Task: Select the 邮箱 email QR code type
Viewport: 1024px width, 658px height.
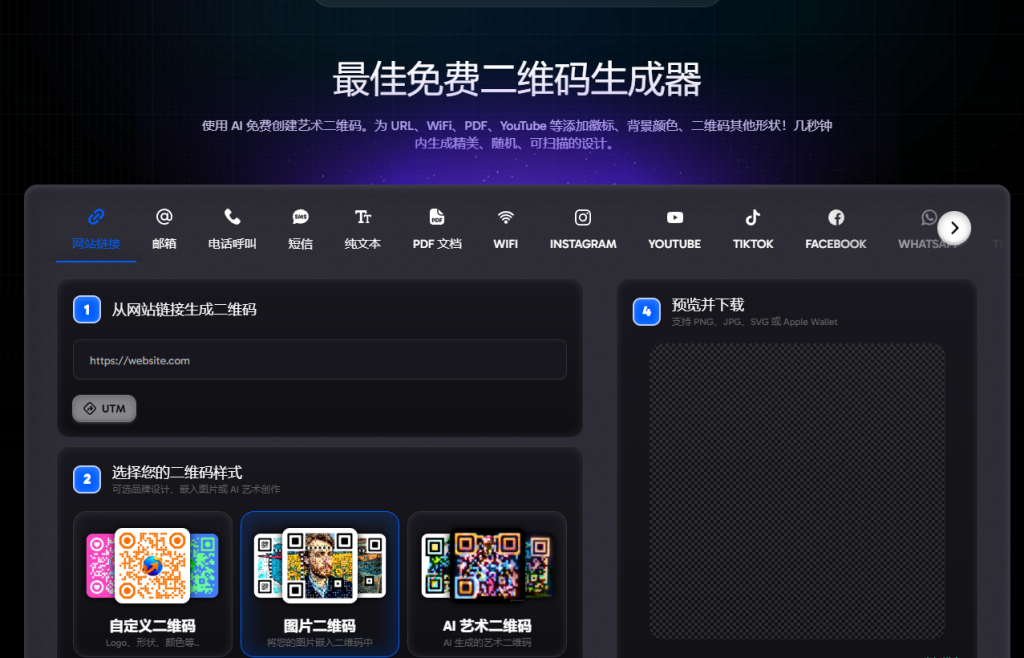Action: (164, 228)
